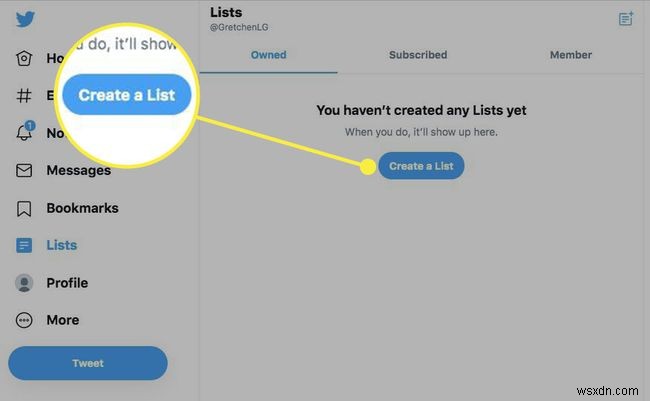Open the Subscribed tab
Image resolution: width=650 pixels, height=401 pixels.
point(418,55)
